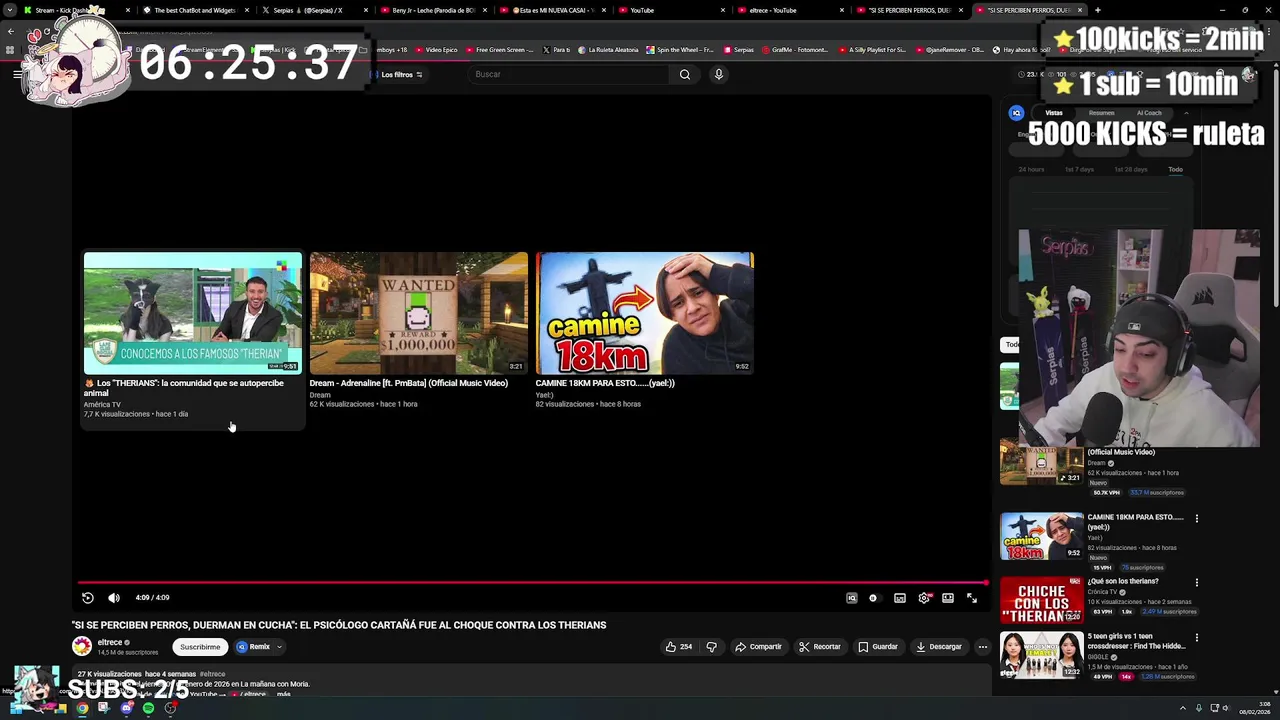Open the player settings gear icon
Viewport: 1280px width, 720px height.
click(924, 598)
